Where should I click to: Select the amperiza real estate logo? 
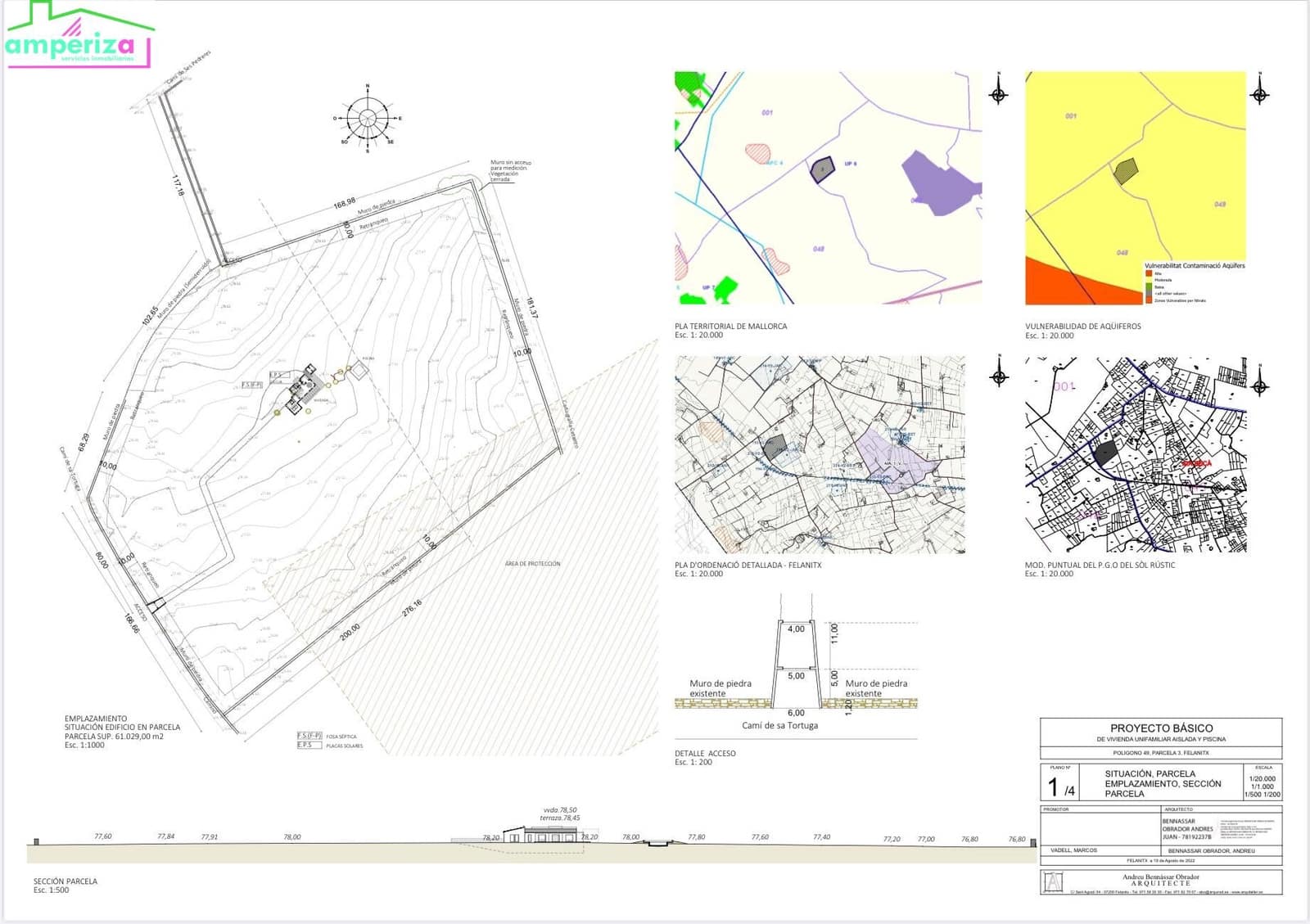pyautogui.click(x=78, y=37)
